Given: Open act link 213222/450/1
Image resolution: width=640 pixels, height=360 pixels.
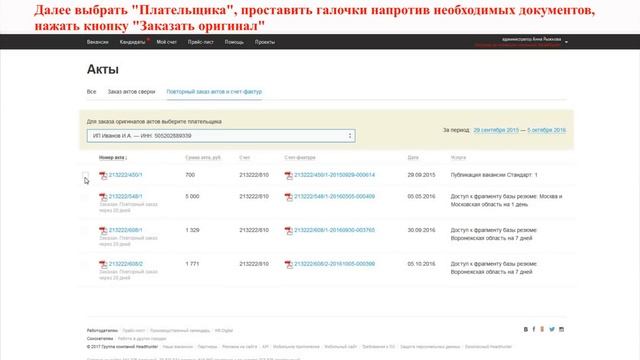Looking at the screenshot, I should coord(126,175).
